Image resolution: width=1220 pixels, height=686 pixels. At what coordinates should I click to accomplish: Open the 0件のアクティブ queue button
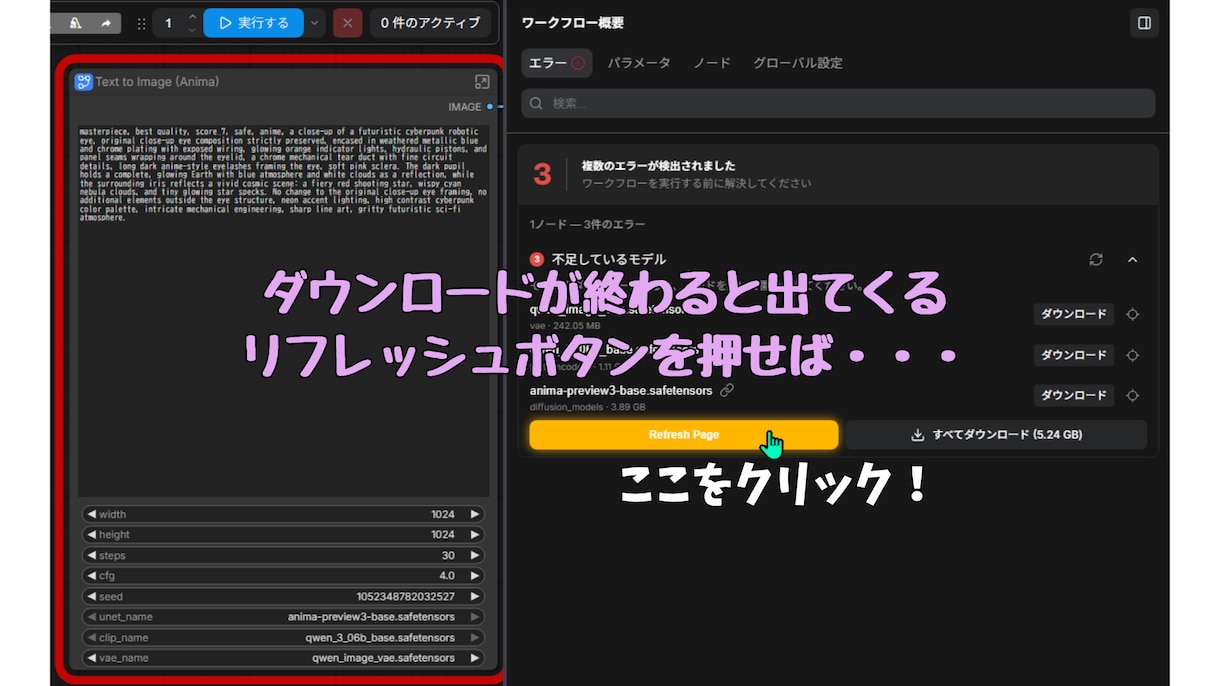430,23
